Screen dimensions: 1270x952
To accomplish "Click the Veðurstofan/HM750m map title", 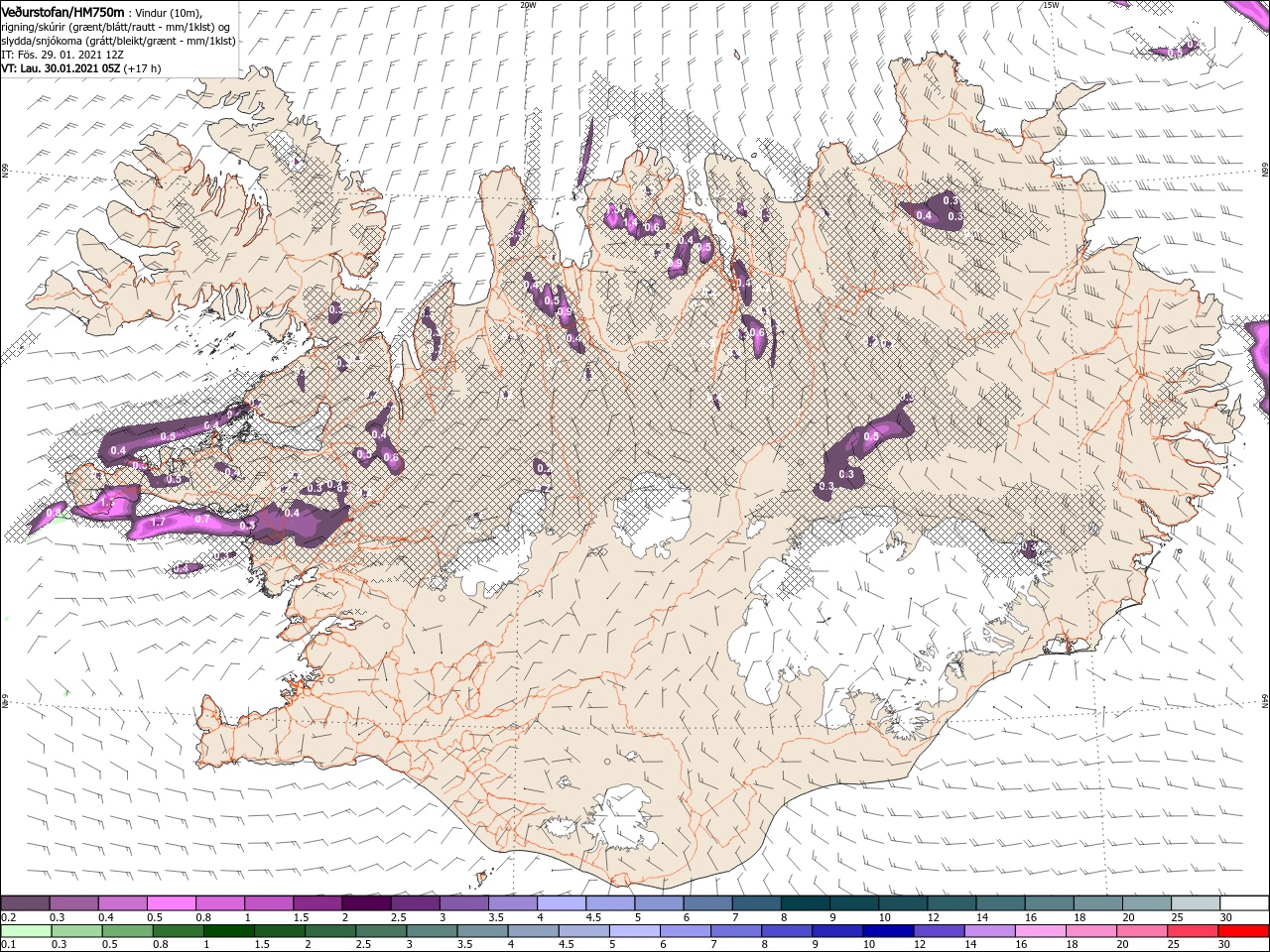I will pyautogui.click(x=63, y=11).
